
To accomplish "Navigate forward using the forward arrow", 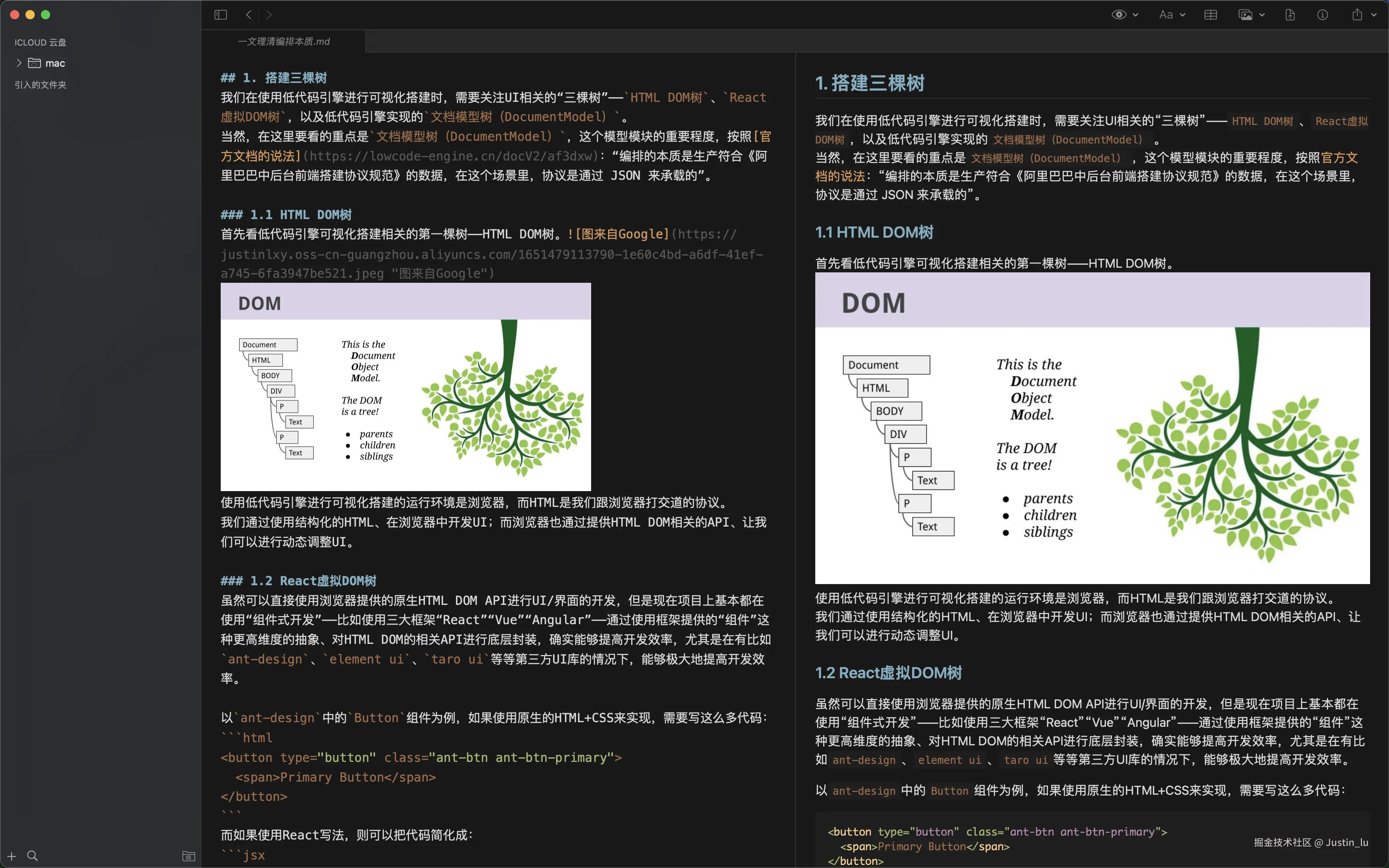I will [x=269, y=14].
